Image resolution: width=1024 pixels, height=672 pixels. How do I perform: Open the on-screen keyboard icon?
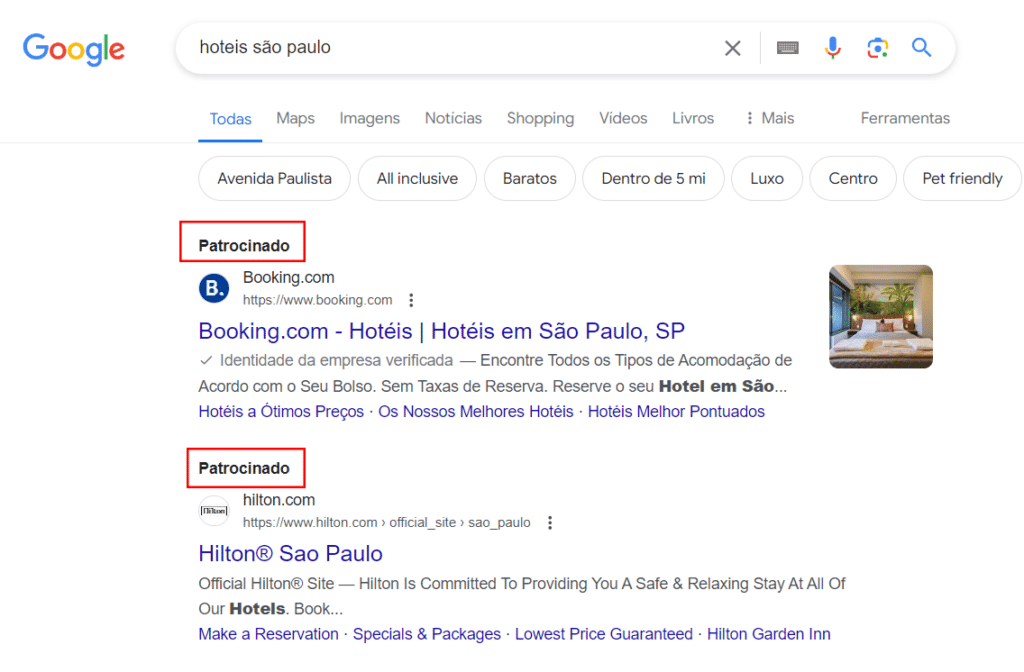pyautogui.click(x=787, y=47)
